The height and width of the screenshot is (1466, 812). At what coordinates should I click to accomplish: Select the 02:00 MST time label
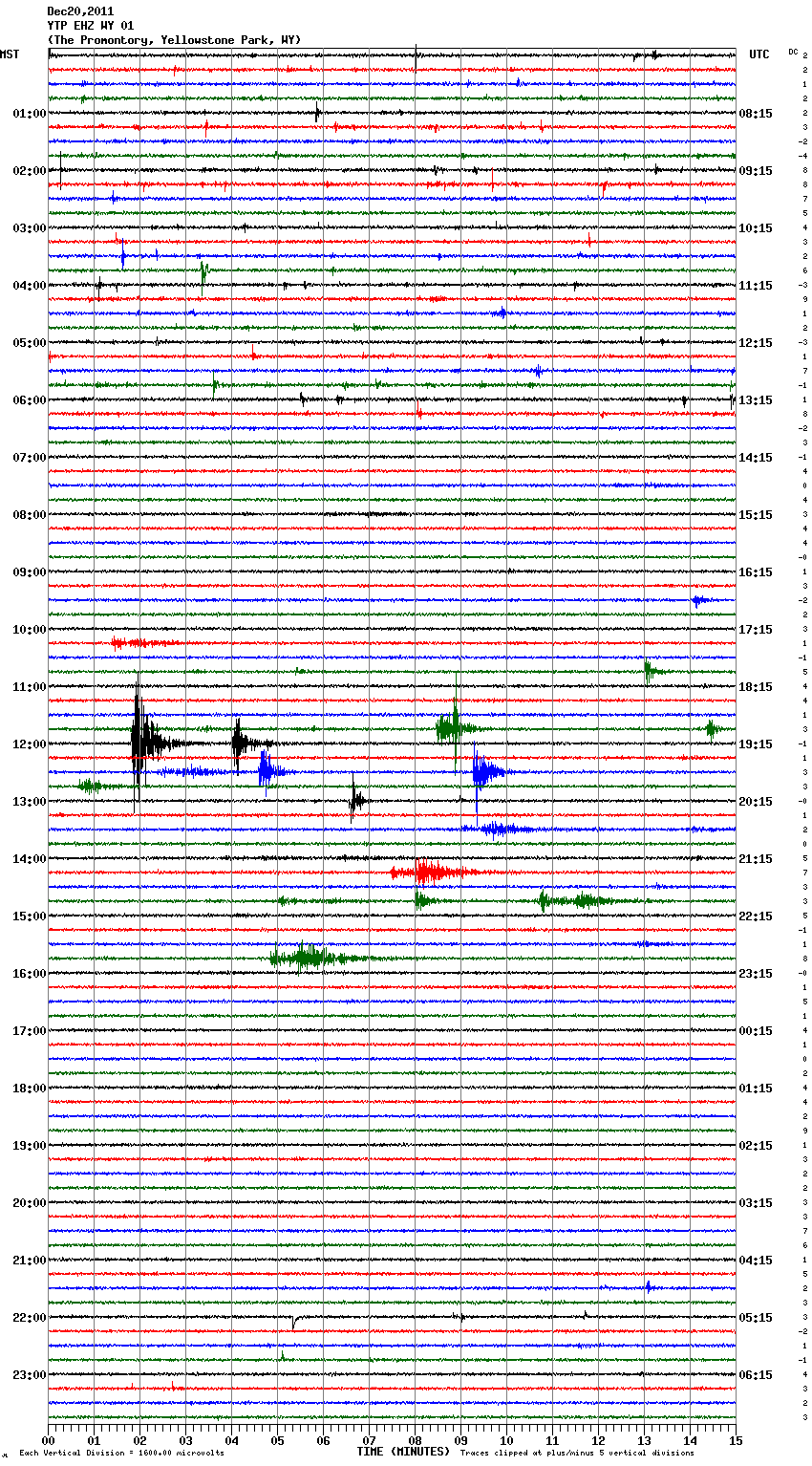(30, 171)
